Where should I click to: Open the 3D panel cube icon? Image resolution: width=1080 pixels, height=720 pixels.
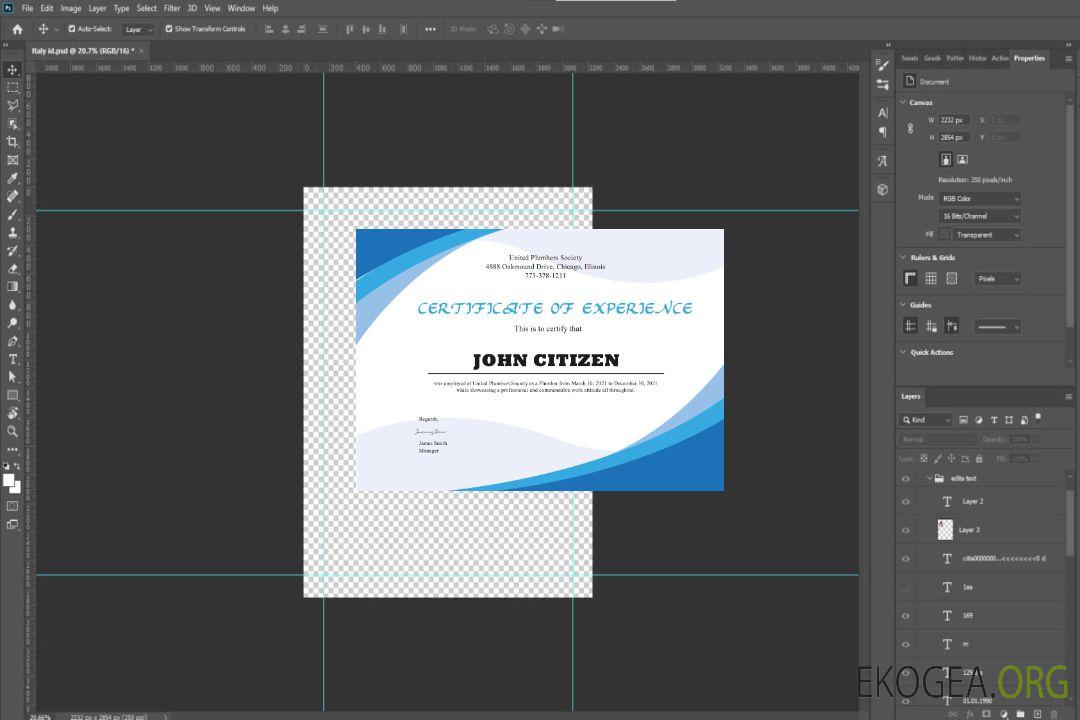(882, 189)
